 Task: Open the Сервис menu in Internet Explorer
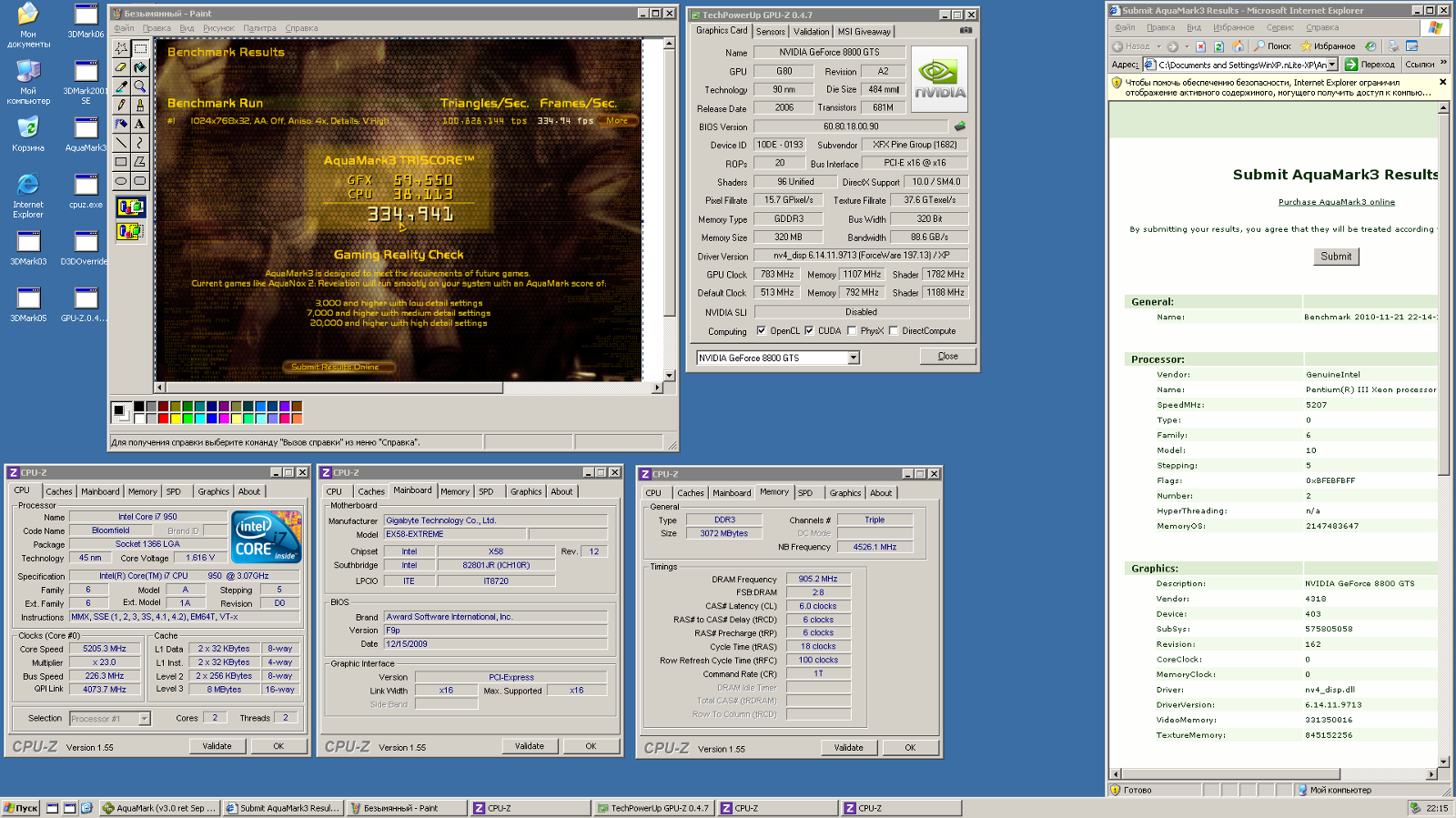[1279, 27]
